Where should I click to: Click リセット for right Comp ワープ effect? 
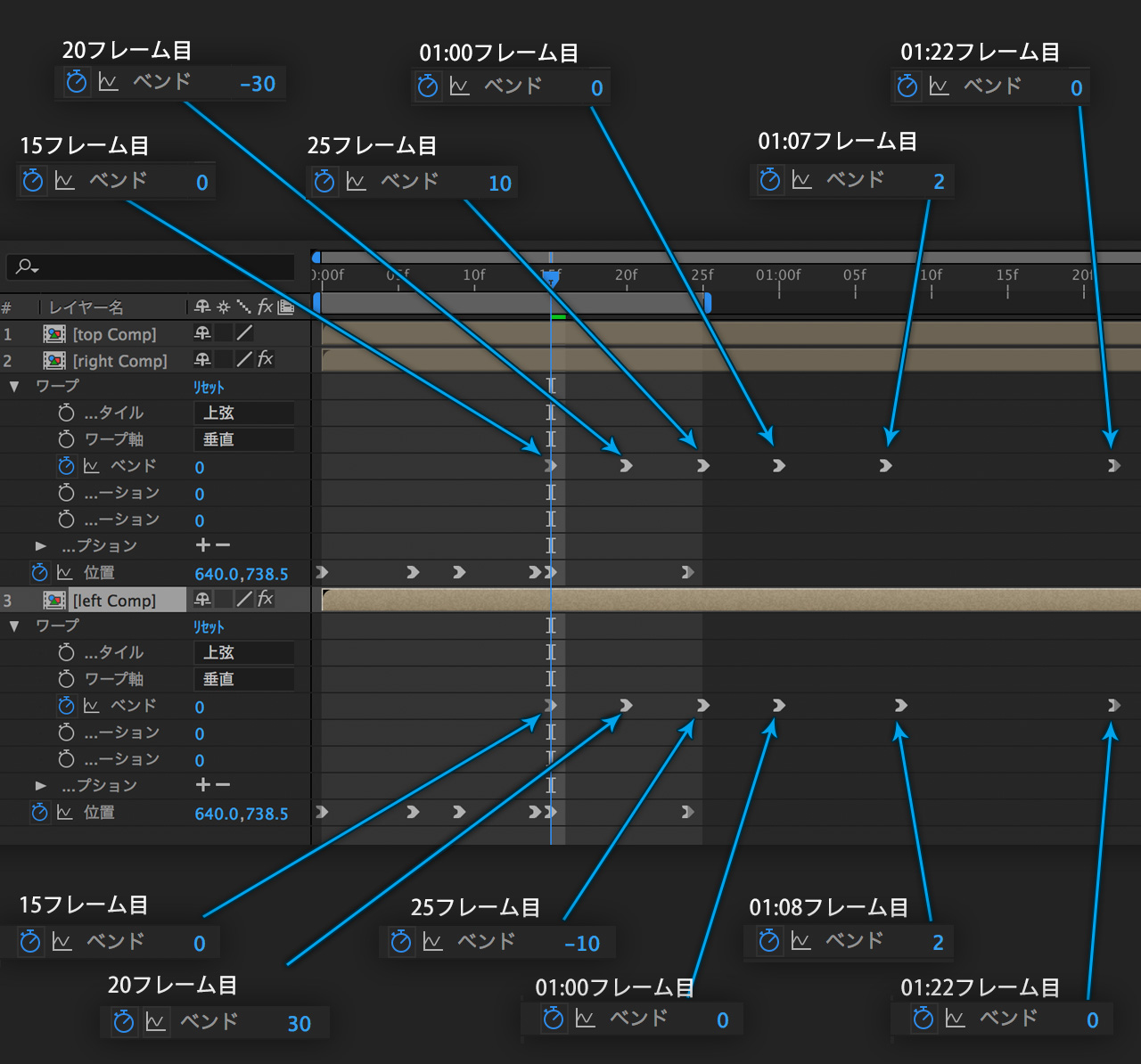tap(209, 387)
